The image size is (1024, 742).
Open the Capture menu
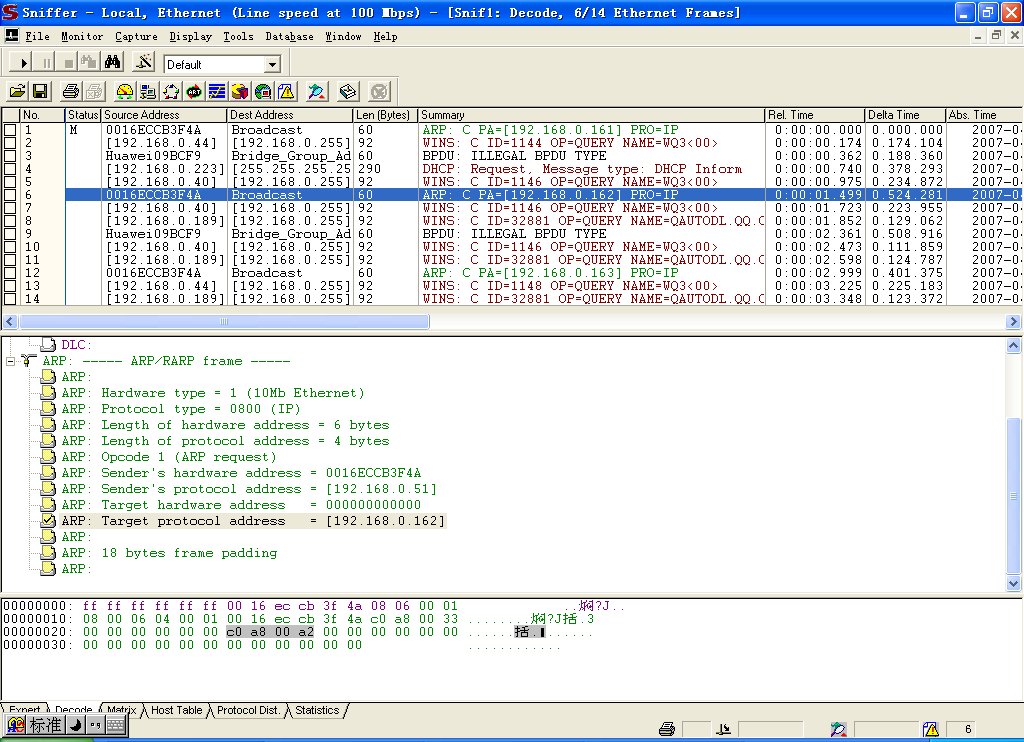click(136, 36)
